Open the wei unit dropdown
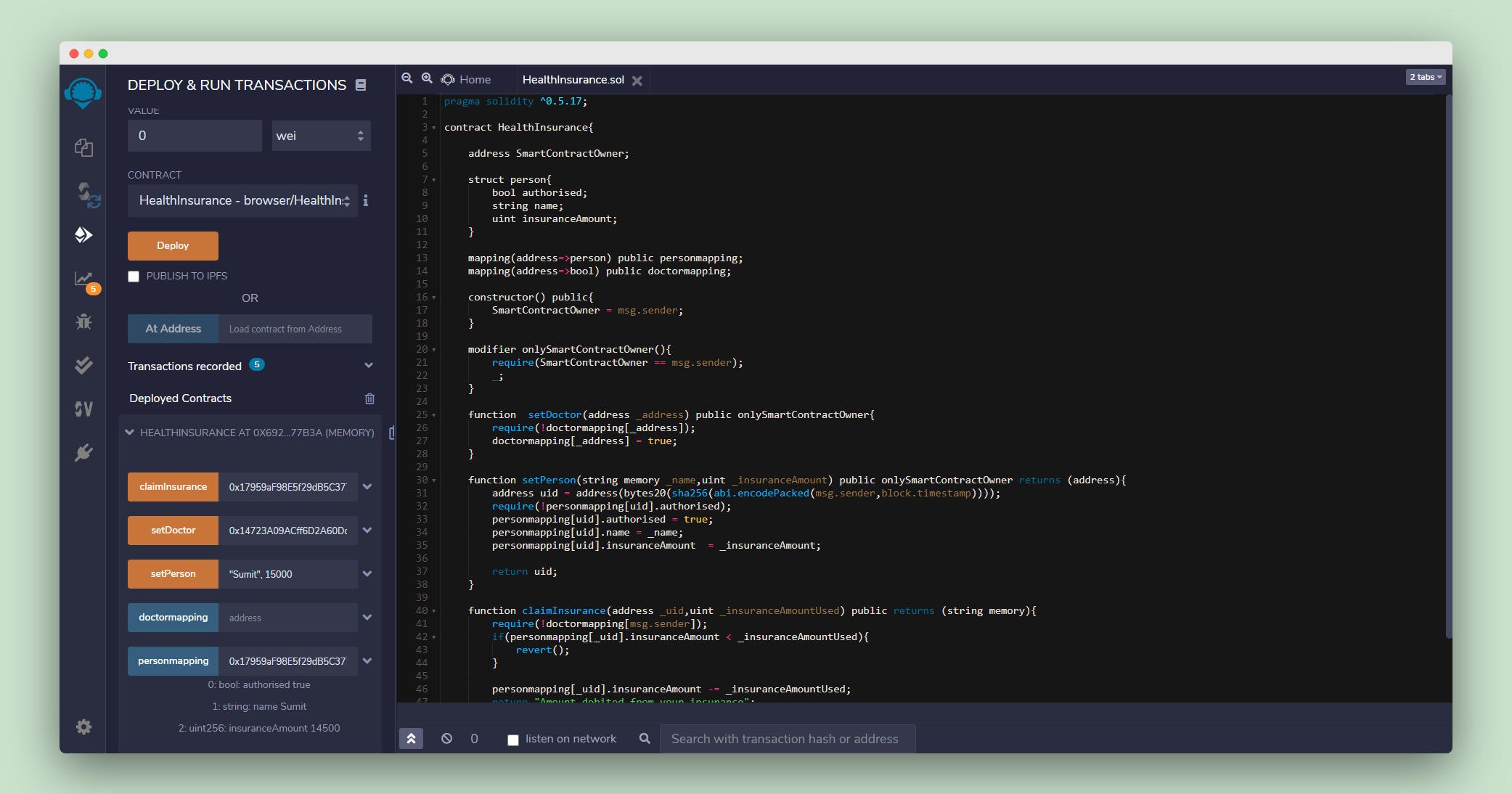 point(321,136)
